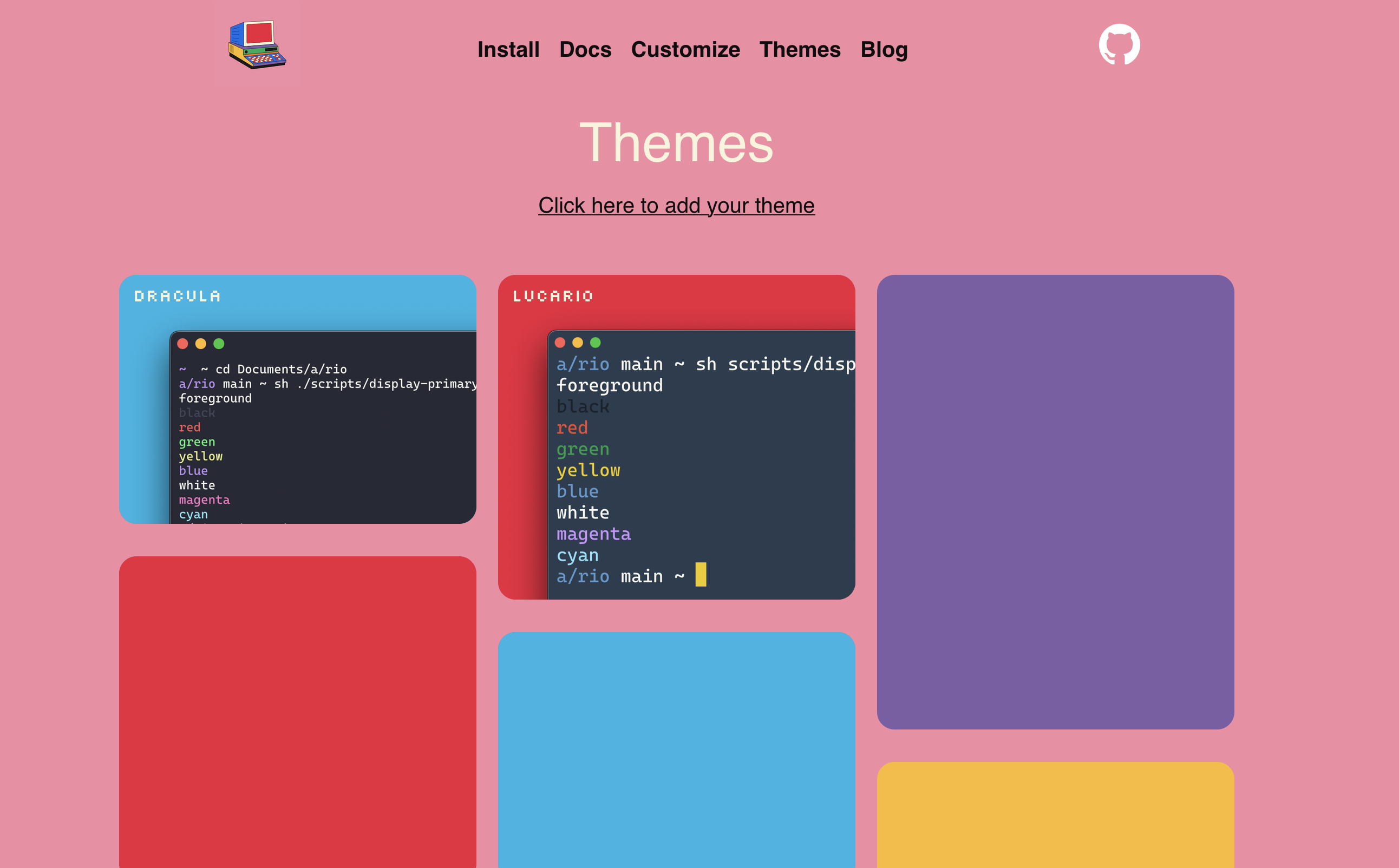The image size is (1399, 868).
Task: Click here to add your theme
Action: pyautogui.click(x=676, y=205)
